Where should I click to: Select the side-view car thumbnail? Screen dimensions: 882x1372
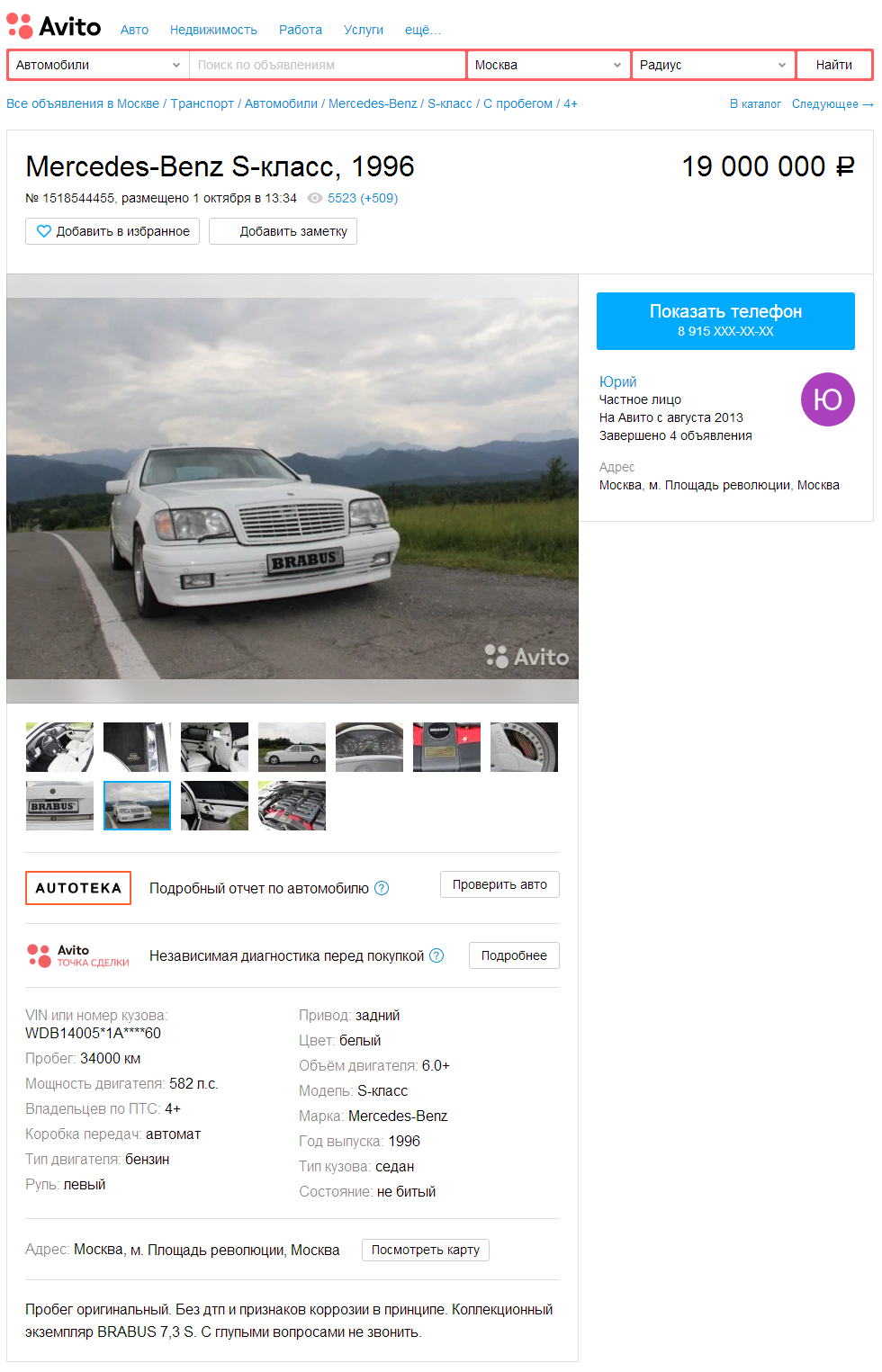pyautogui.click(x=292, y=747)
